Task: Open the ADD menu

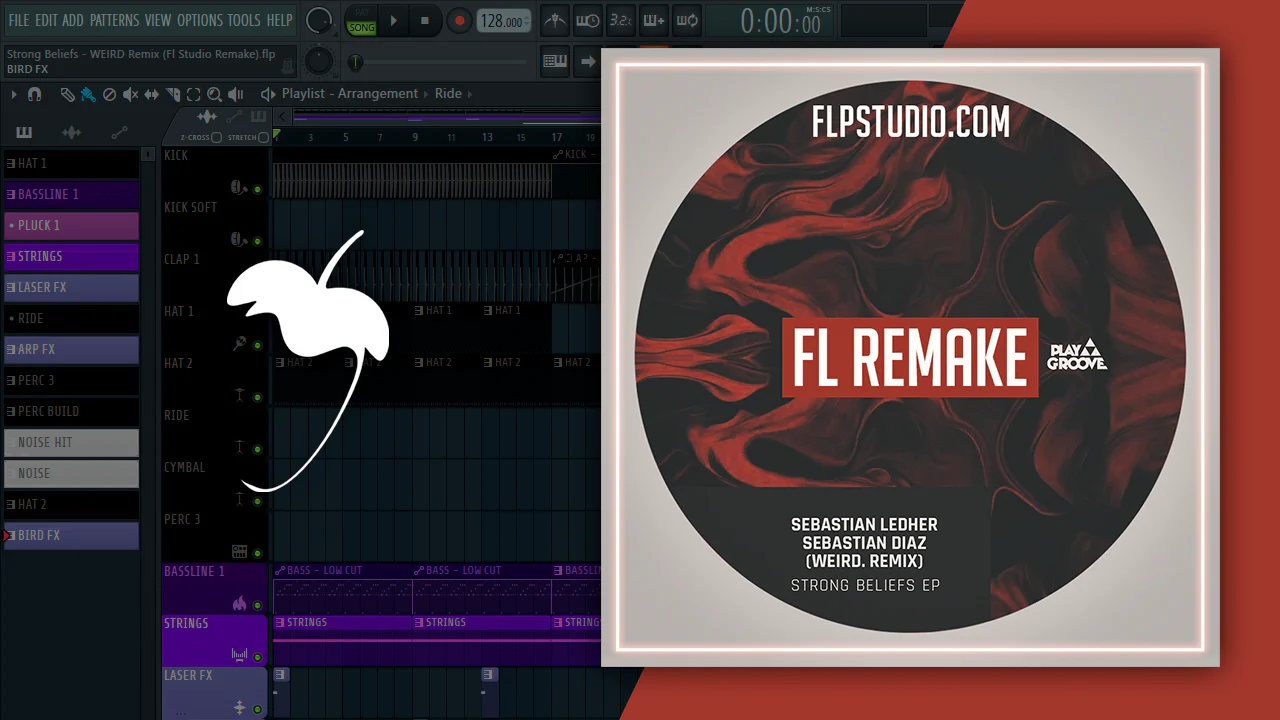Action: tap(73, 20)
